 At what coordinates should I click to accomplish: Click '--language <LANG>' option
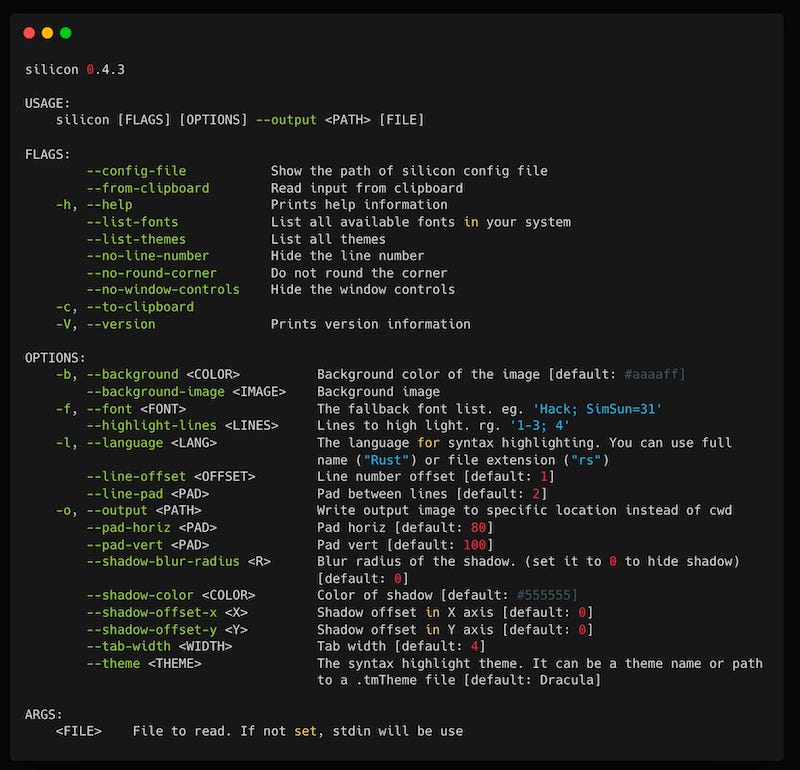[x=152, y=443]
